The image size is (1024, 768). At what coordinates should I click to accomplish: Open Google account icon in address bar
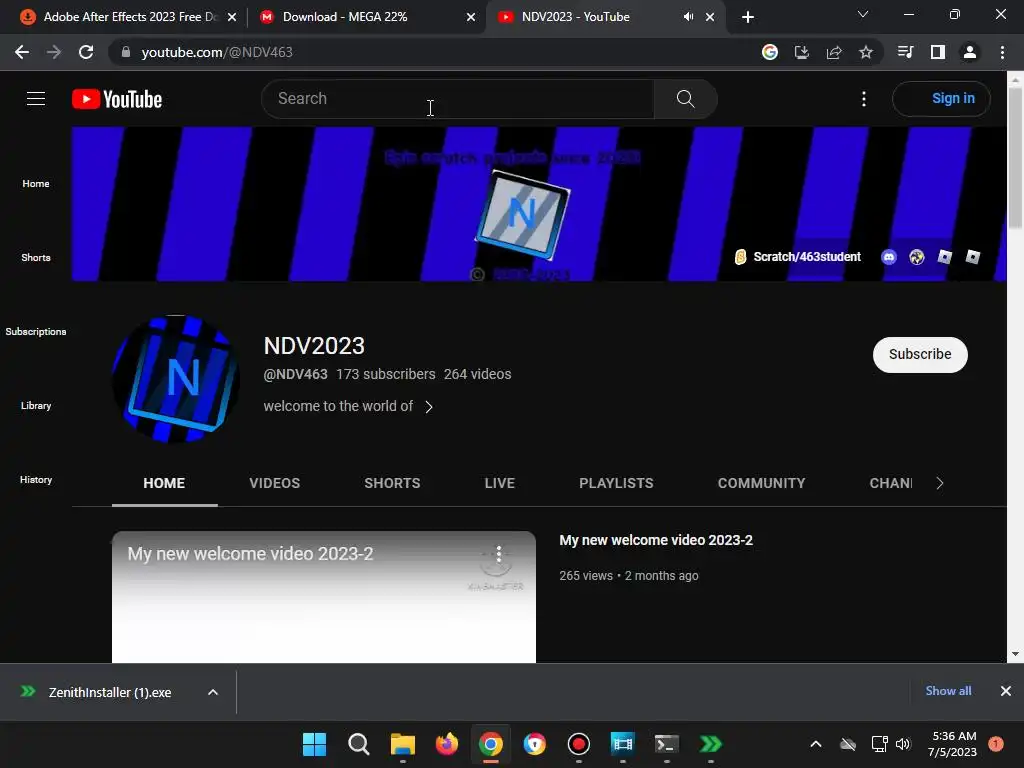click(x=769, y=52)
